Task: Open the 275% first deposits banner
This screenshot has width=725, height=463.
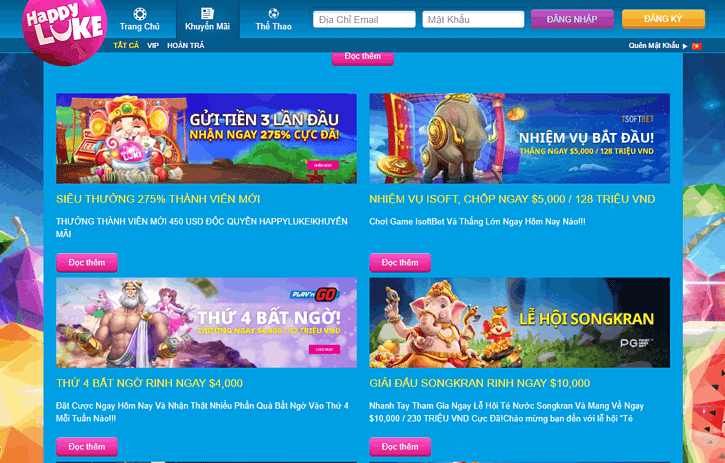Action: [x=206, y=138]
